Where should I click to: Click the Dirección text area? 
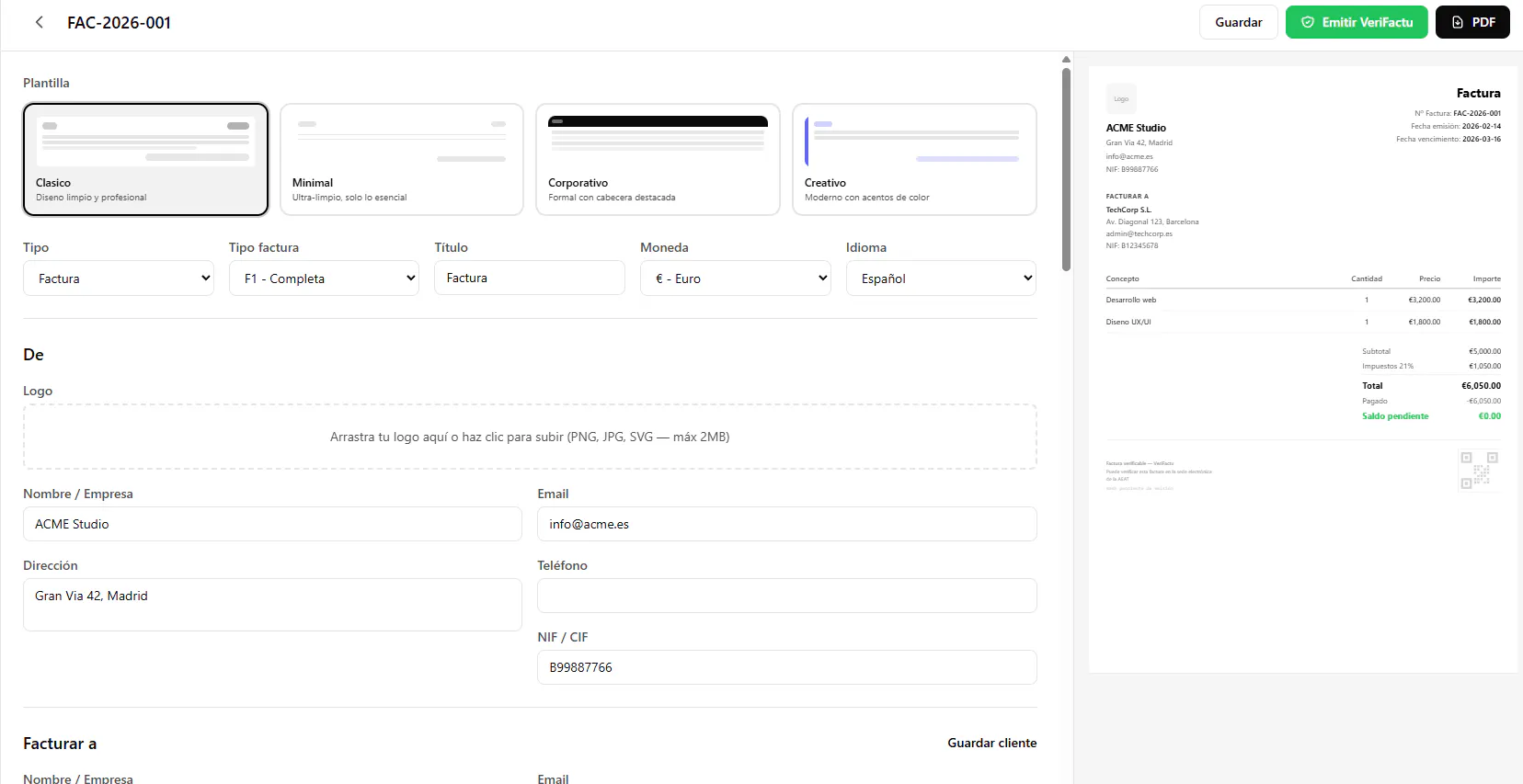272,605
